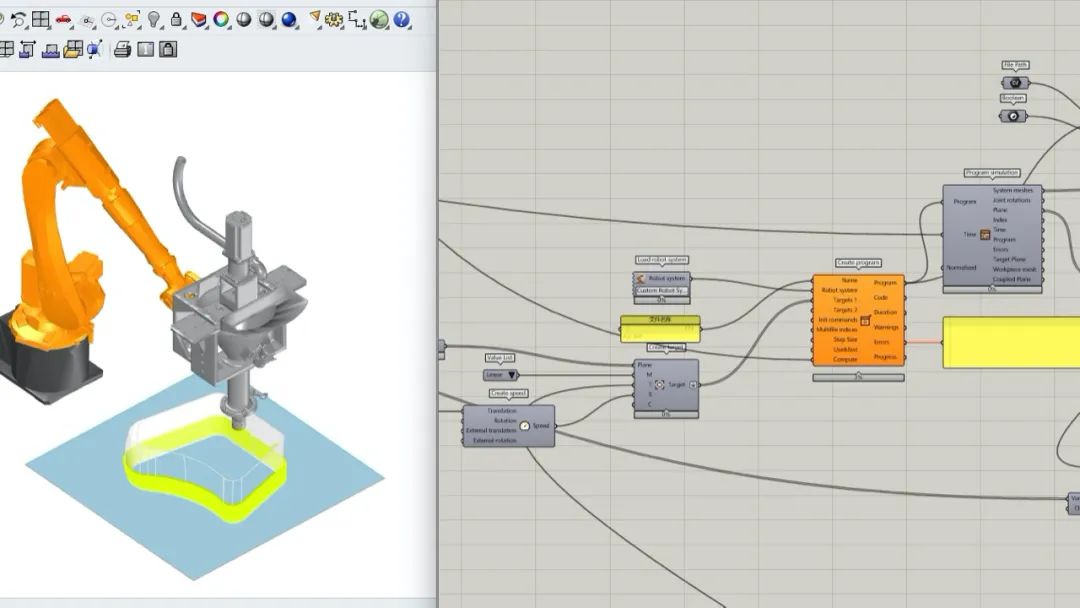Click the blue platform icon in second toolbar row

[x=50, y=50]
